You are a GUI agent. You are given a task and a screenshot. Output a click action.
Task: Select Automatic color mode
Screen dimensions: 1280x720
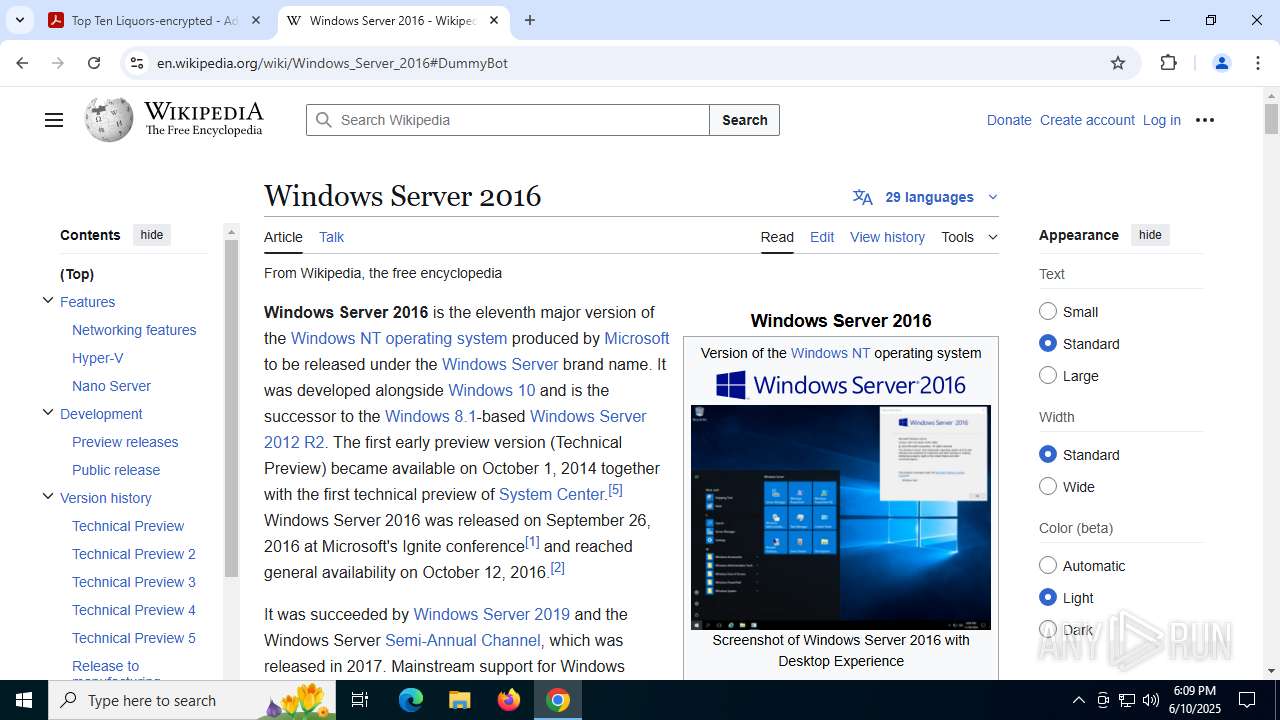pyautogui.click(x=1048, y=565)
